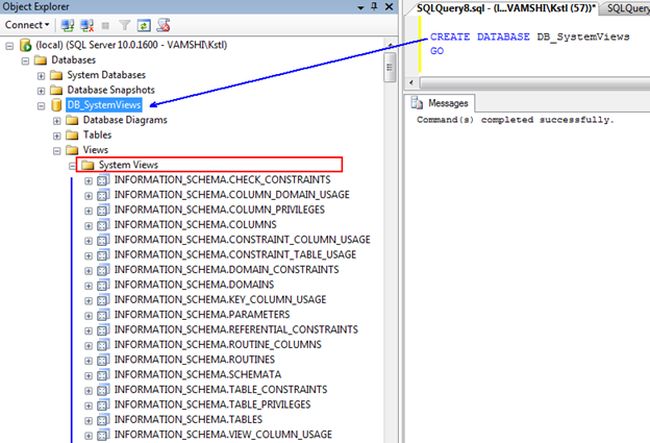Click 'Command(s) completed successfully.' message text
The width and height of the screenshot is (650, 443).
(515, 120)
